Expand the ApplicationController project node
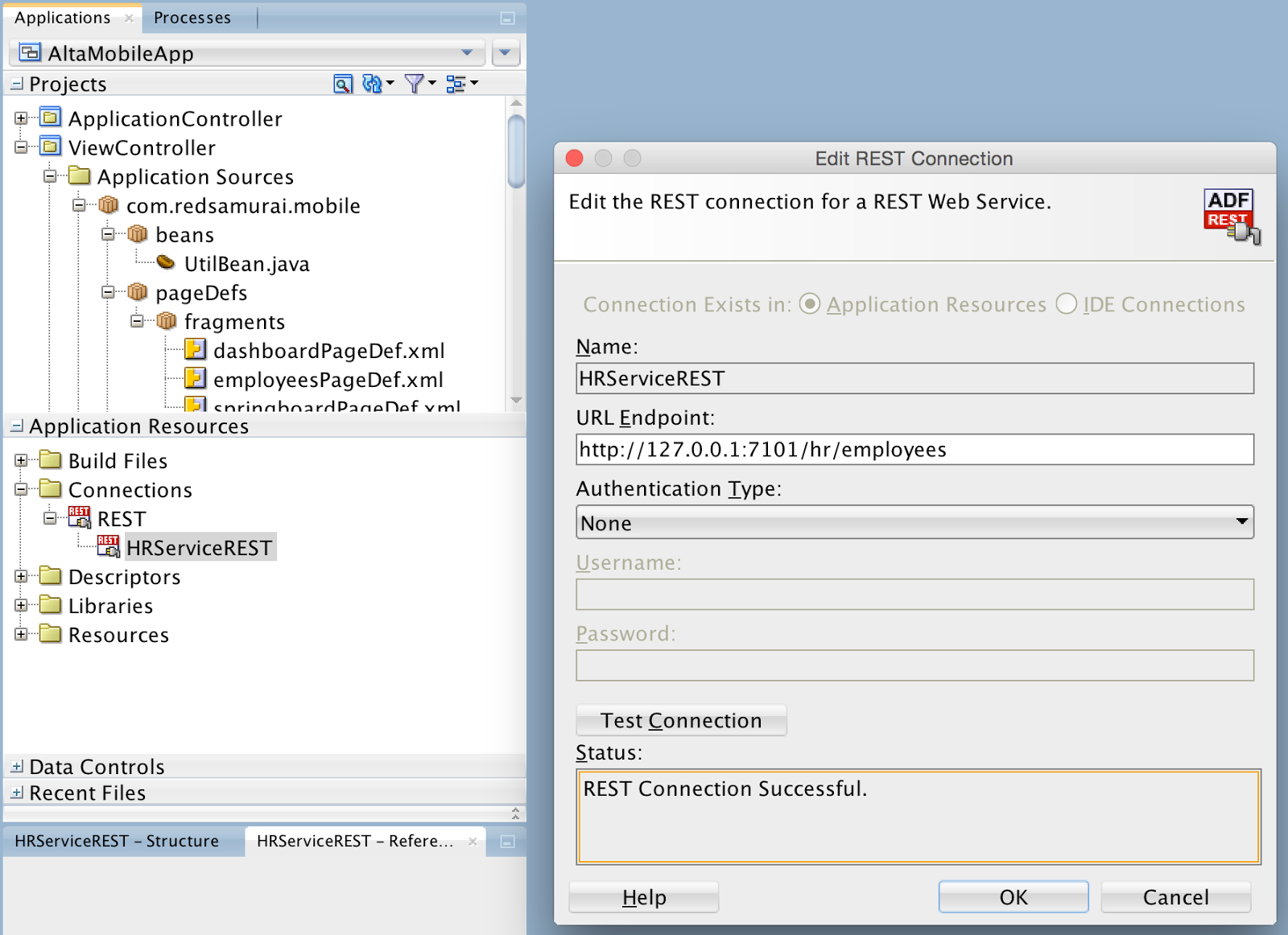 [x=21, y=118]
